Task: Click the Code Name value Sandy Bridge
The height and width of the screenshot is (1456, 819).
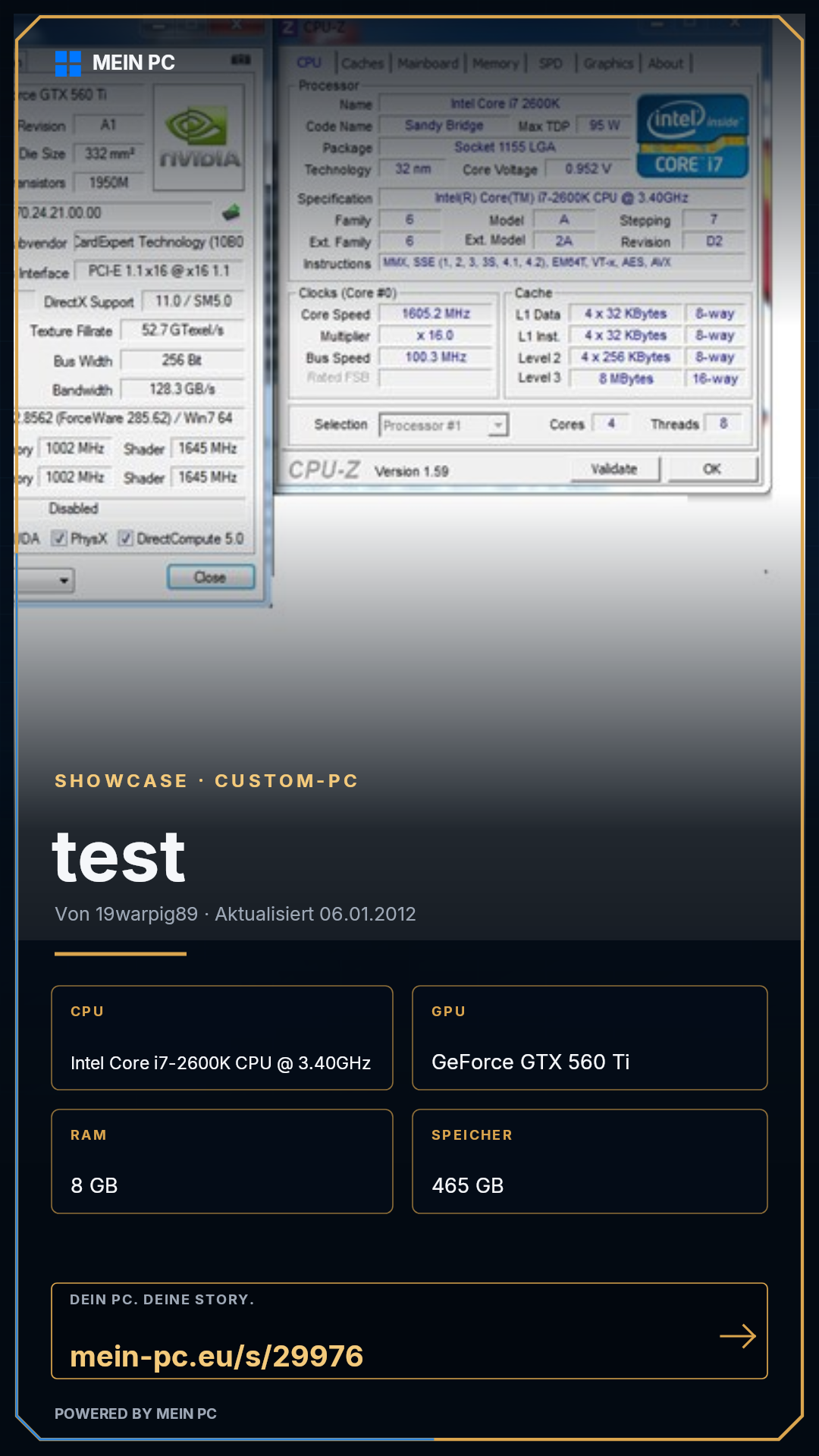Action: tap(444, 125)
